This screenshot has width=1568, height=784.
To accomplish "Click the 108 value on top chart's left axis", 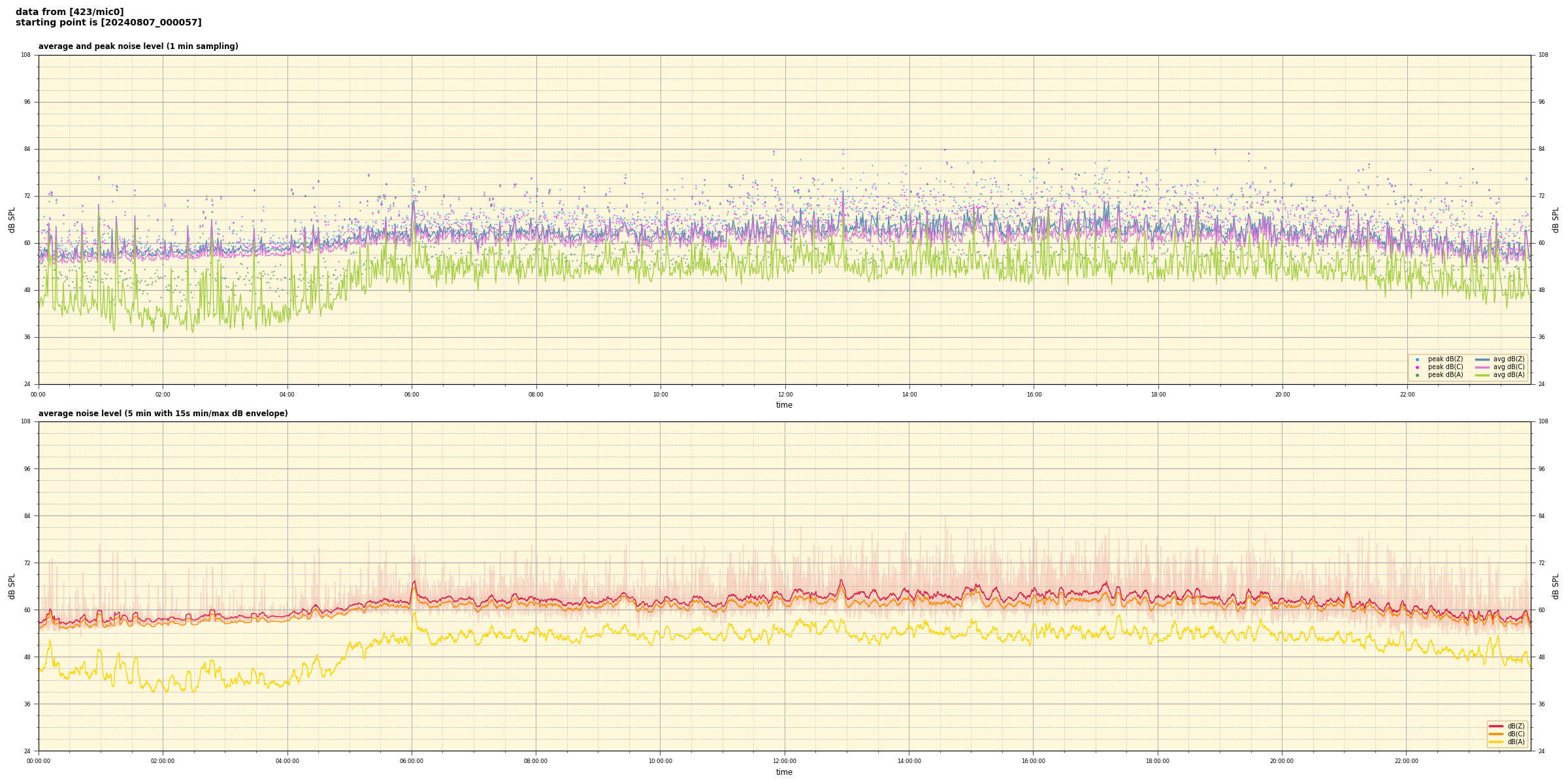I will click(x=25, y=55).
